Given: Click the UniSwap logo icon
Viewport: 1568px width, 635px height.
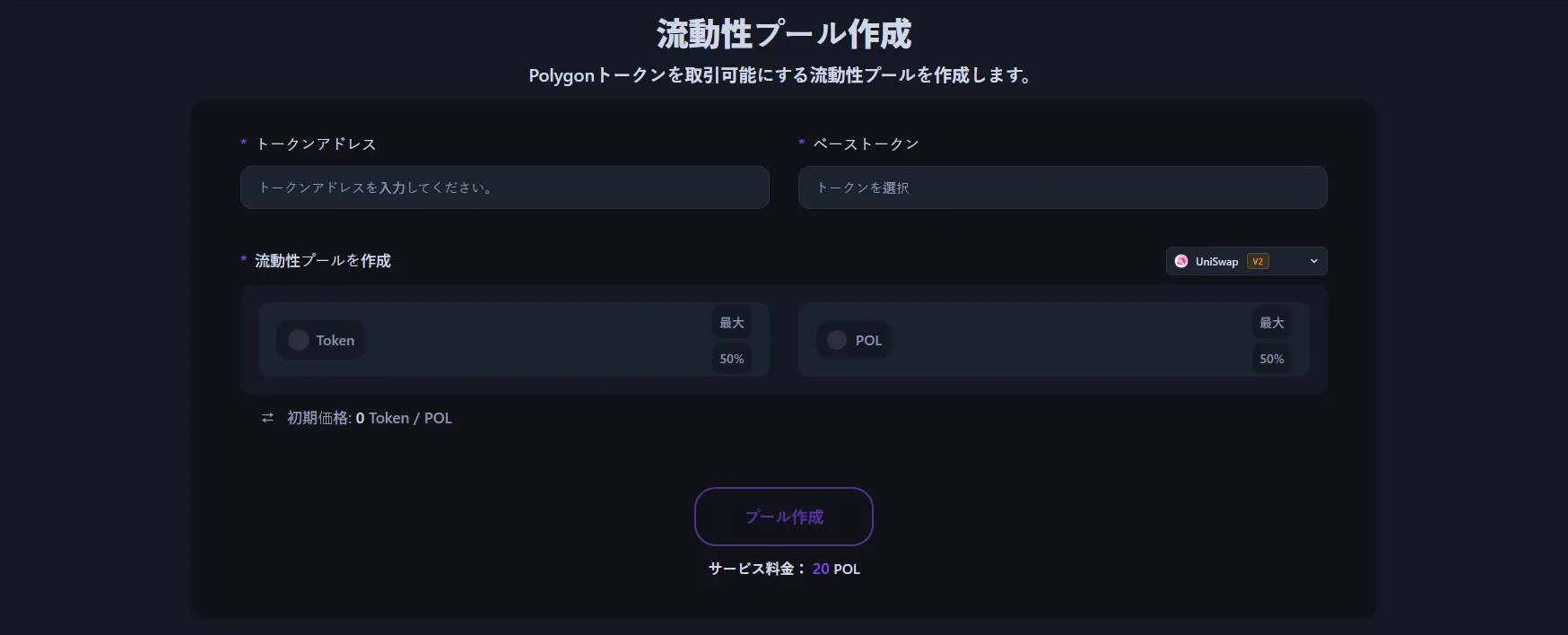Looking at the screenshot, I should pos(1181,261).
